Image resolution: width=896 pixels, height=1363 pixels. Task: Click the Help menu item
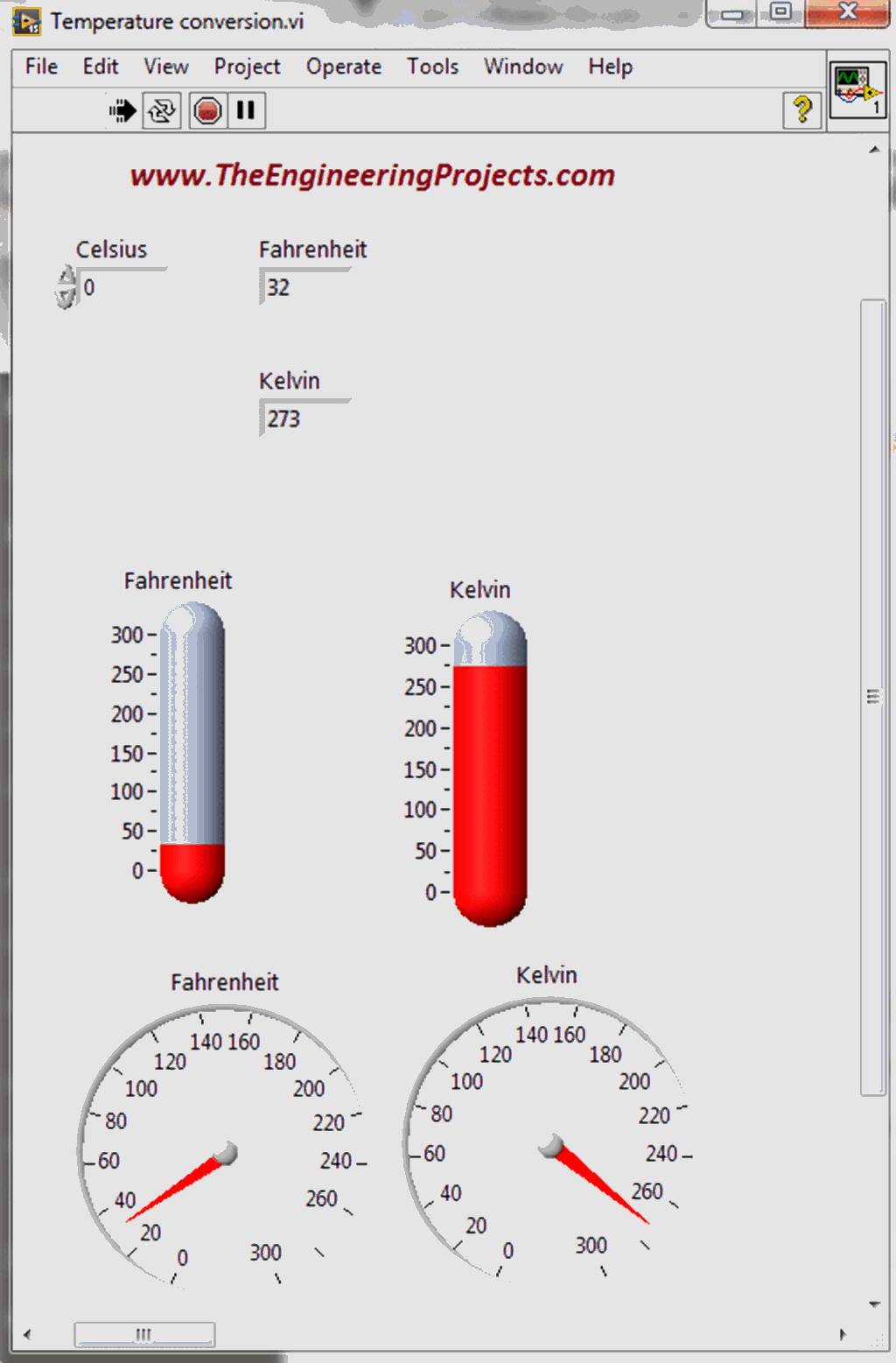click(610, 67)
